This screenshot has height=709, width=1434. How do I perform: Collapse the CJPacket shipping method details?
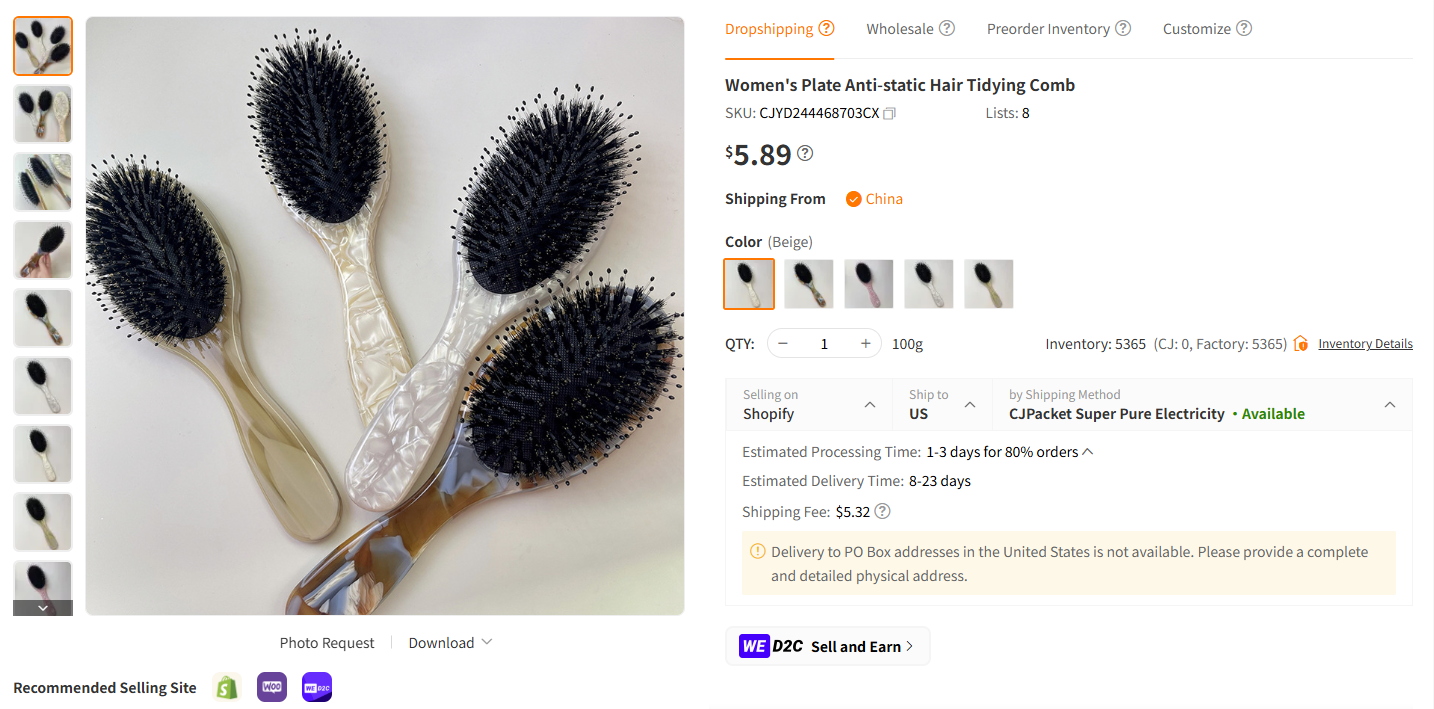[1389, 404]
